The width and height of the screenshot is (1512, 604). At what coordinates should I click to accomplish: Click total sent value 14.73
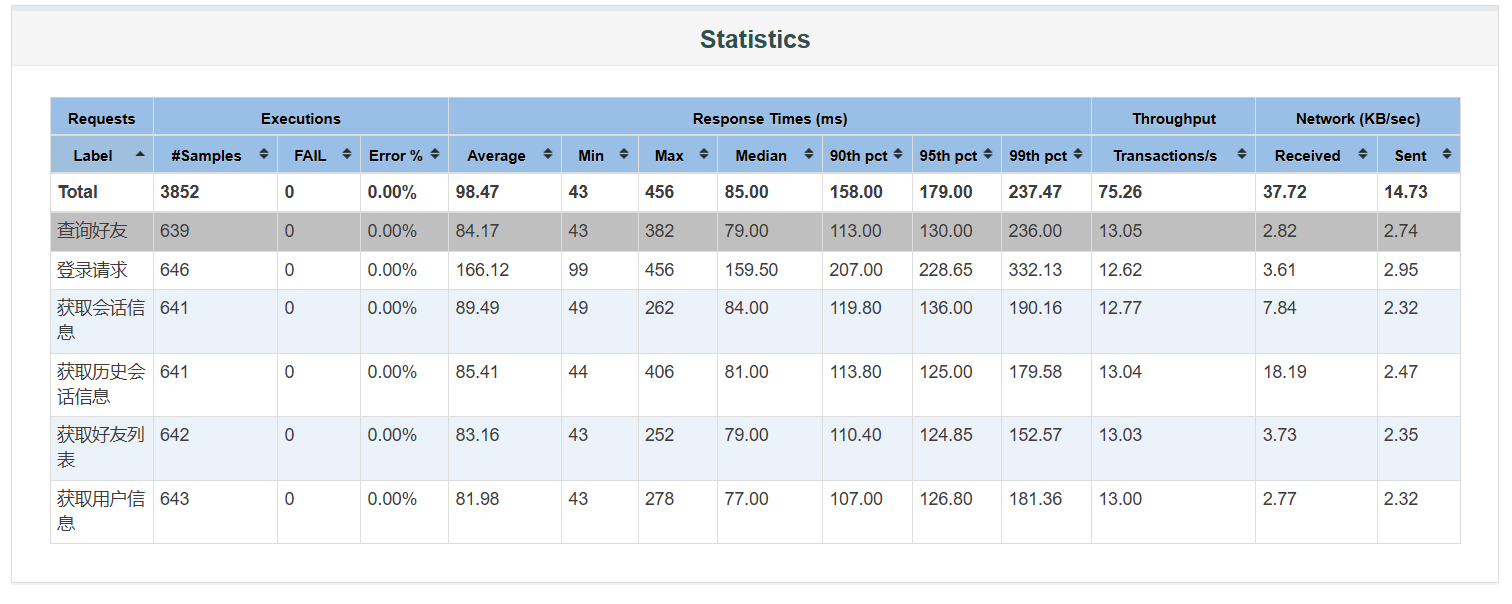(x=1406, y=191)
